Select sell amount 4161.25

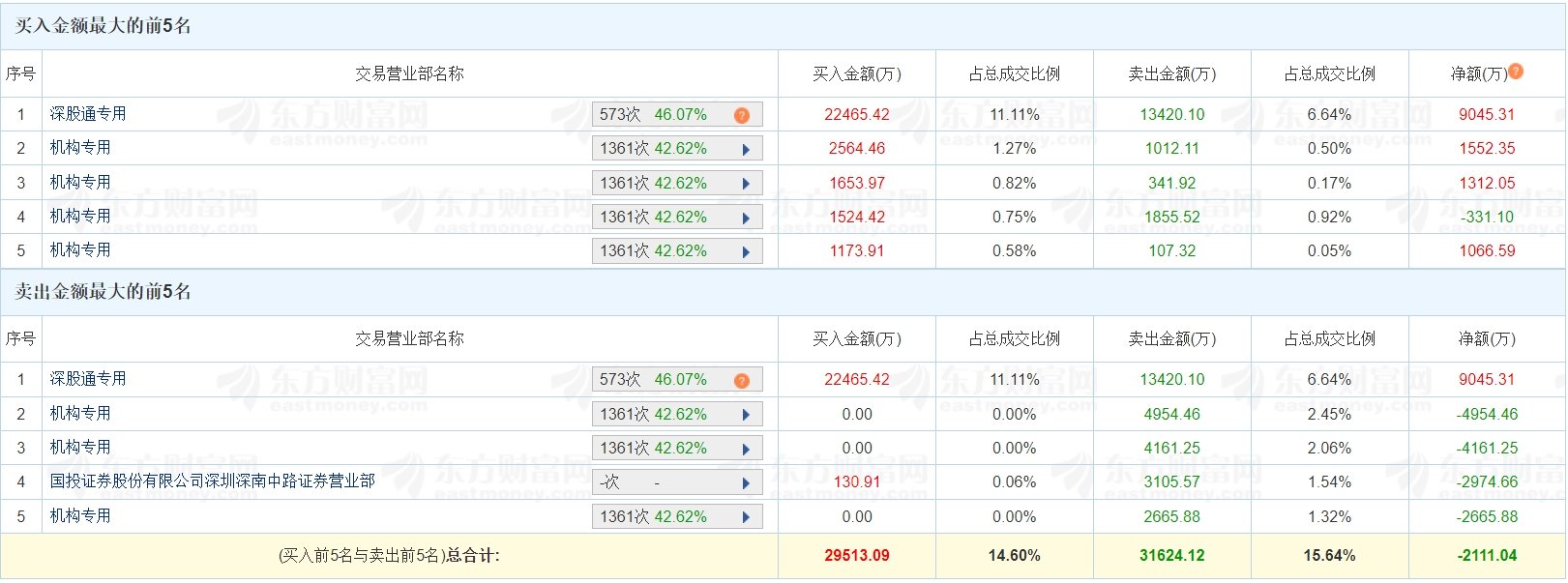coord(1172,449)
